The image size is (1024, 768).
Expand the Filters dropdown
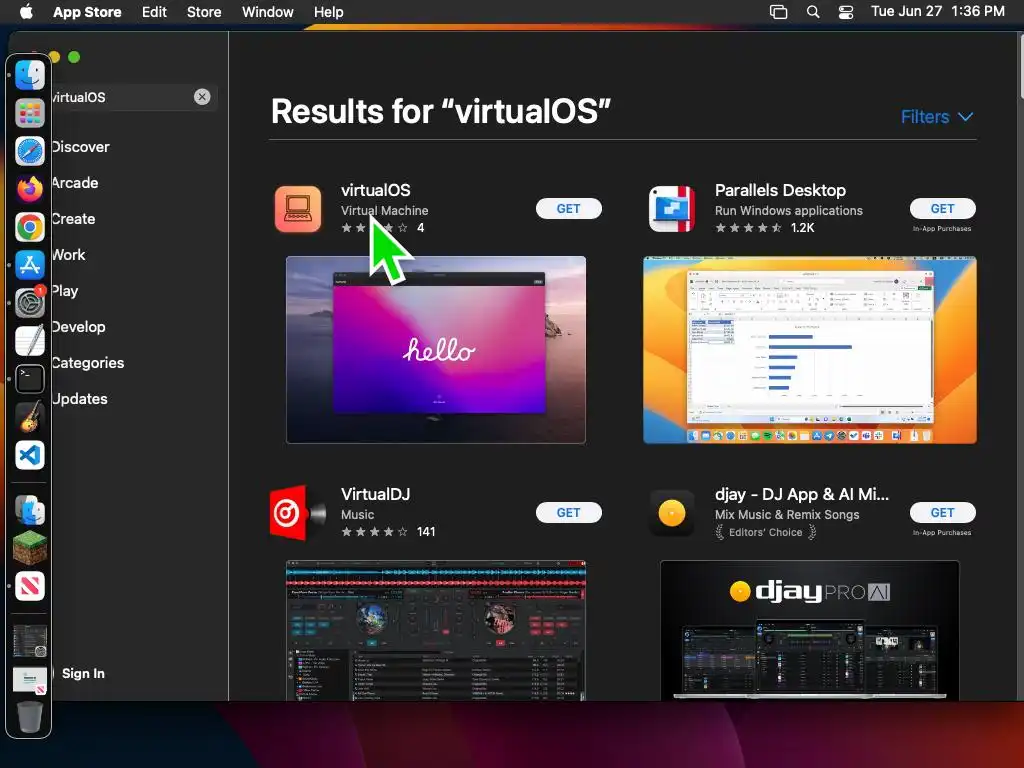point(936,117)
